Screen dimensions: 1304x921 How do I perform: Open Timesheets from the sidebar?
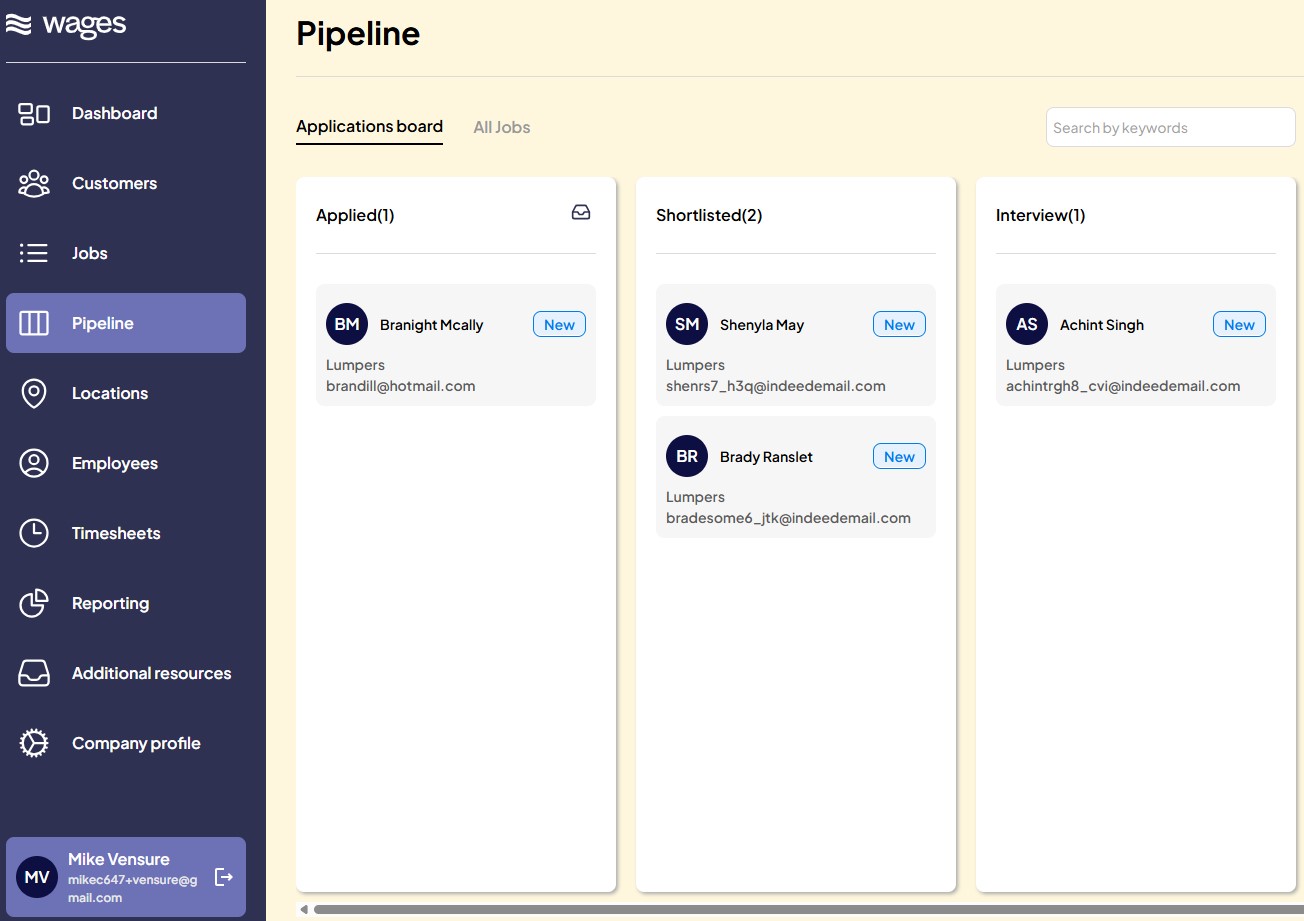(126, 534)
